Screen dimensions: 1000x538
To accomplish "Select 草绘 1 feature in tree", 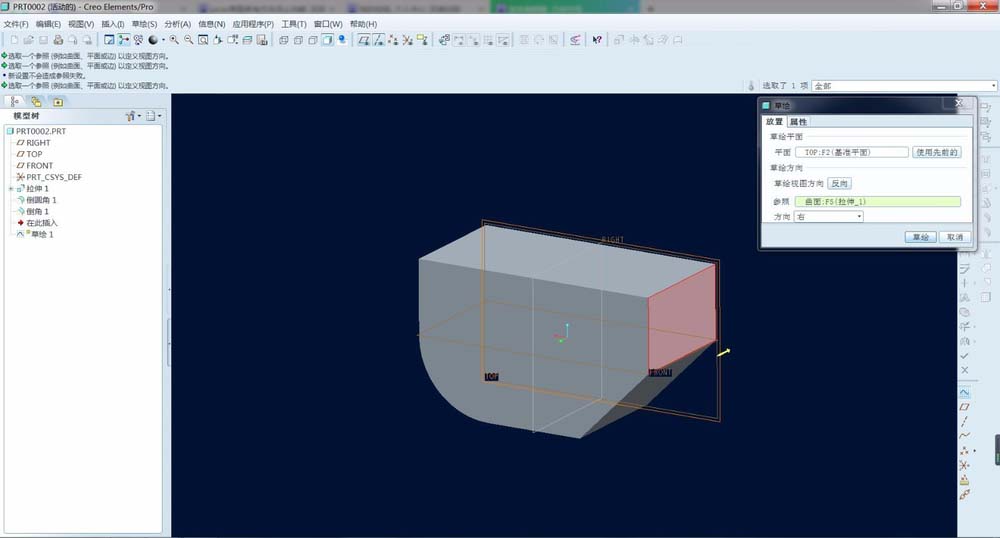I will (42, 234).
